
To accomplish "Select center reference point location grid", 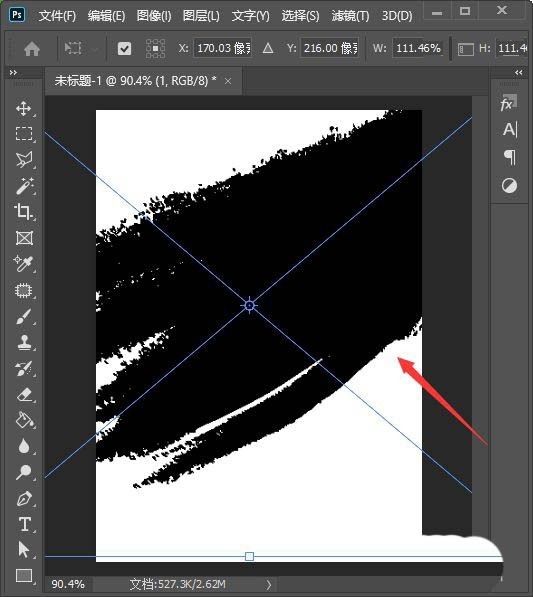I will [x=155, y=48].
